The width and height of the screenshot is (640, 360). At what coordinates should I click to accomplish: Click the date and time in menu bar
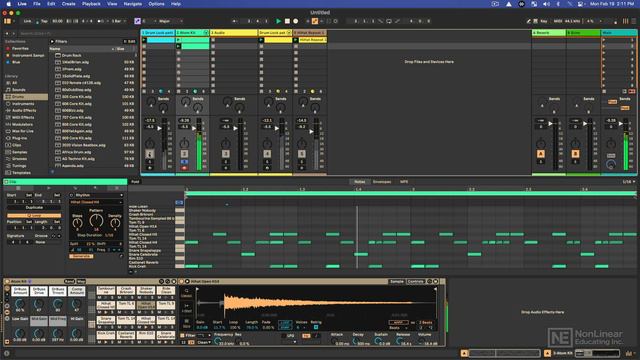tap(612, 4)
